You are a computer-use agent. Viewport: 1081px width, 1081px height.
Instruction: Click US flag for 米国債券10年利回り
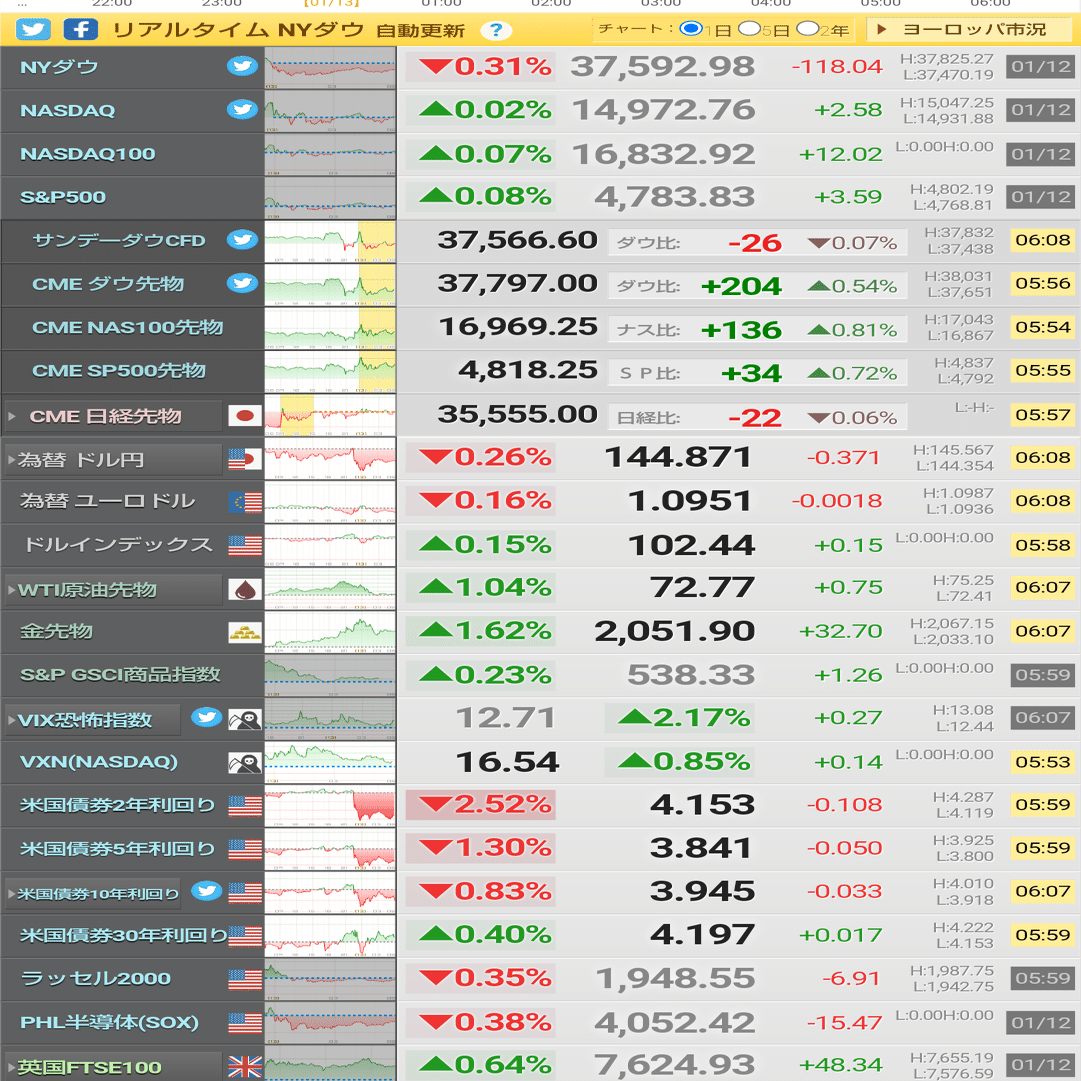coord(245,893)
